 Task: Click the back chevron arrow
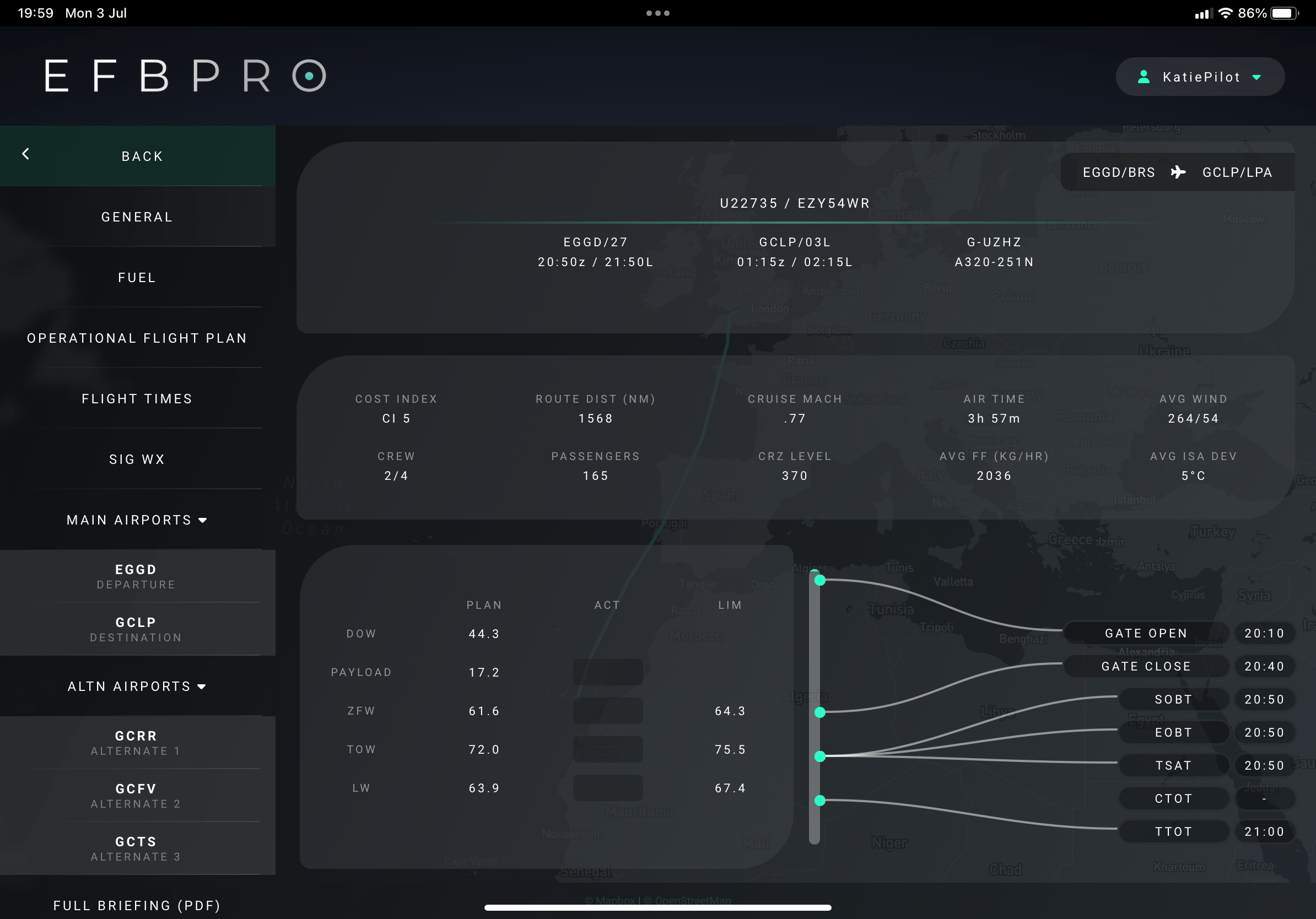click(x=26, y=154)
